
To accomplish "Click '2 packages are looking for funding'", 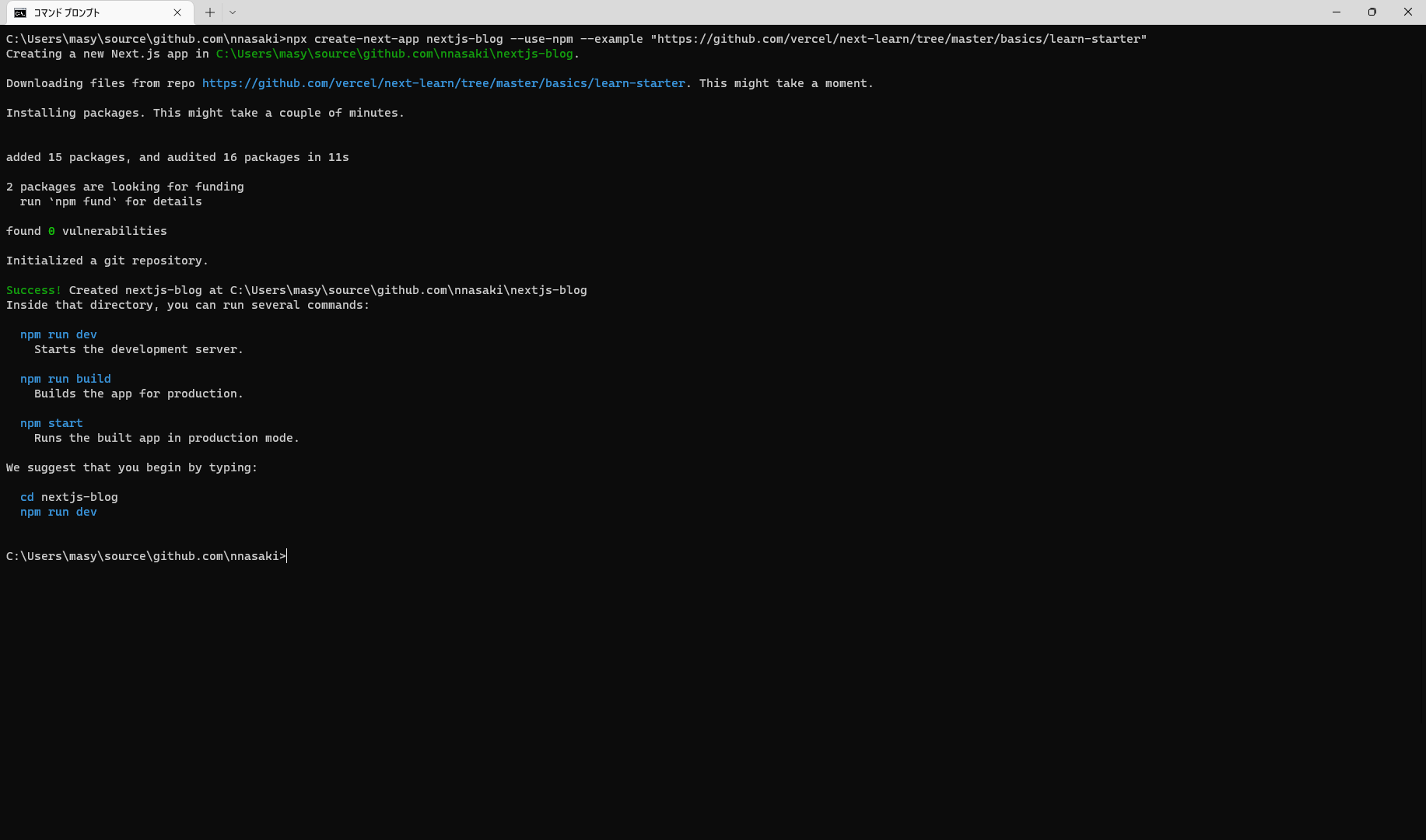I will coord(125,187).
